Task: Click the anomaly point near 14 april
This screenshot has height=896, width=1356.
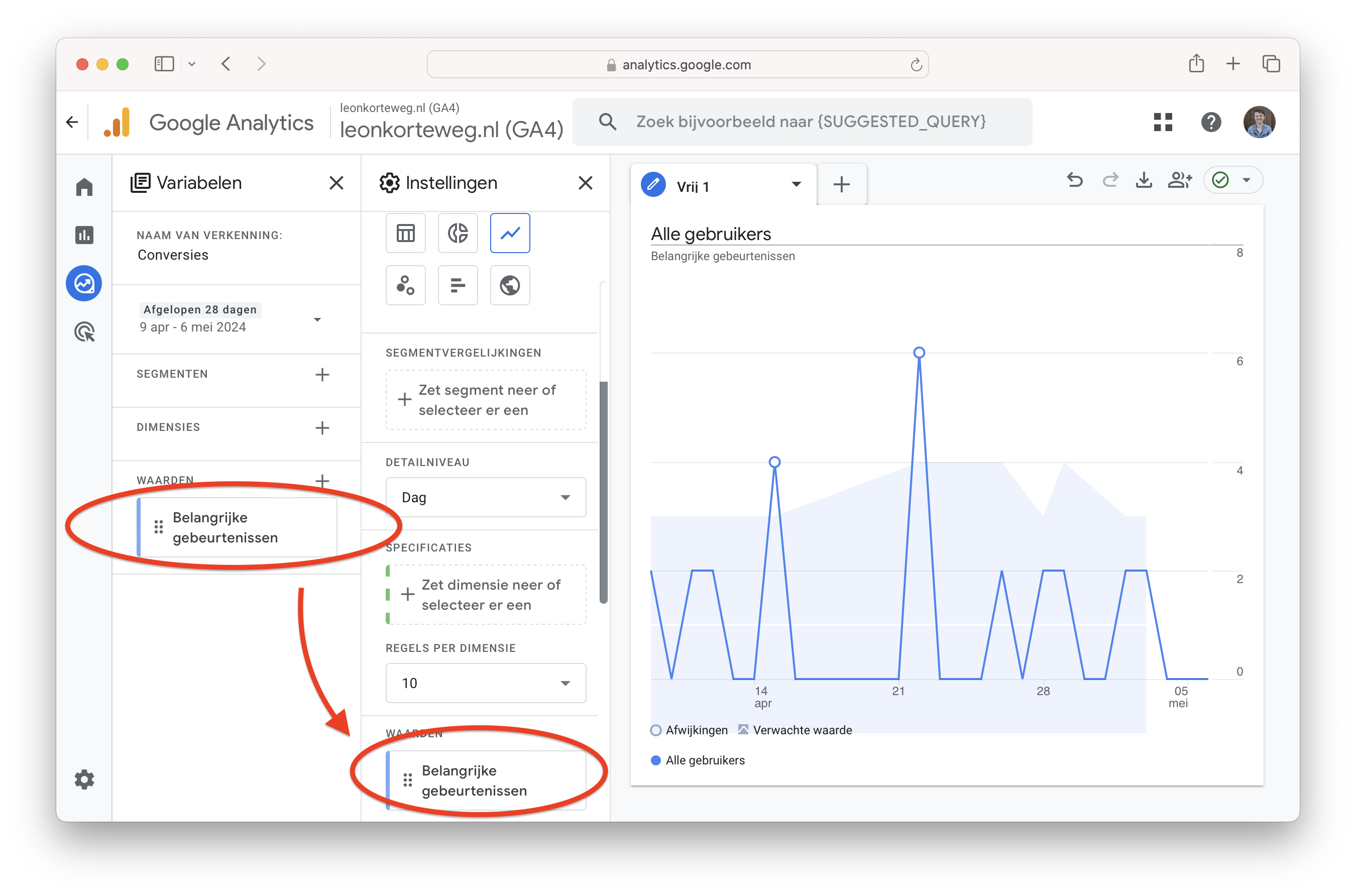Action: [x=774, y=462]
